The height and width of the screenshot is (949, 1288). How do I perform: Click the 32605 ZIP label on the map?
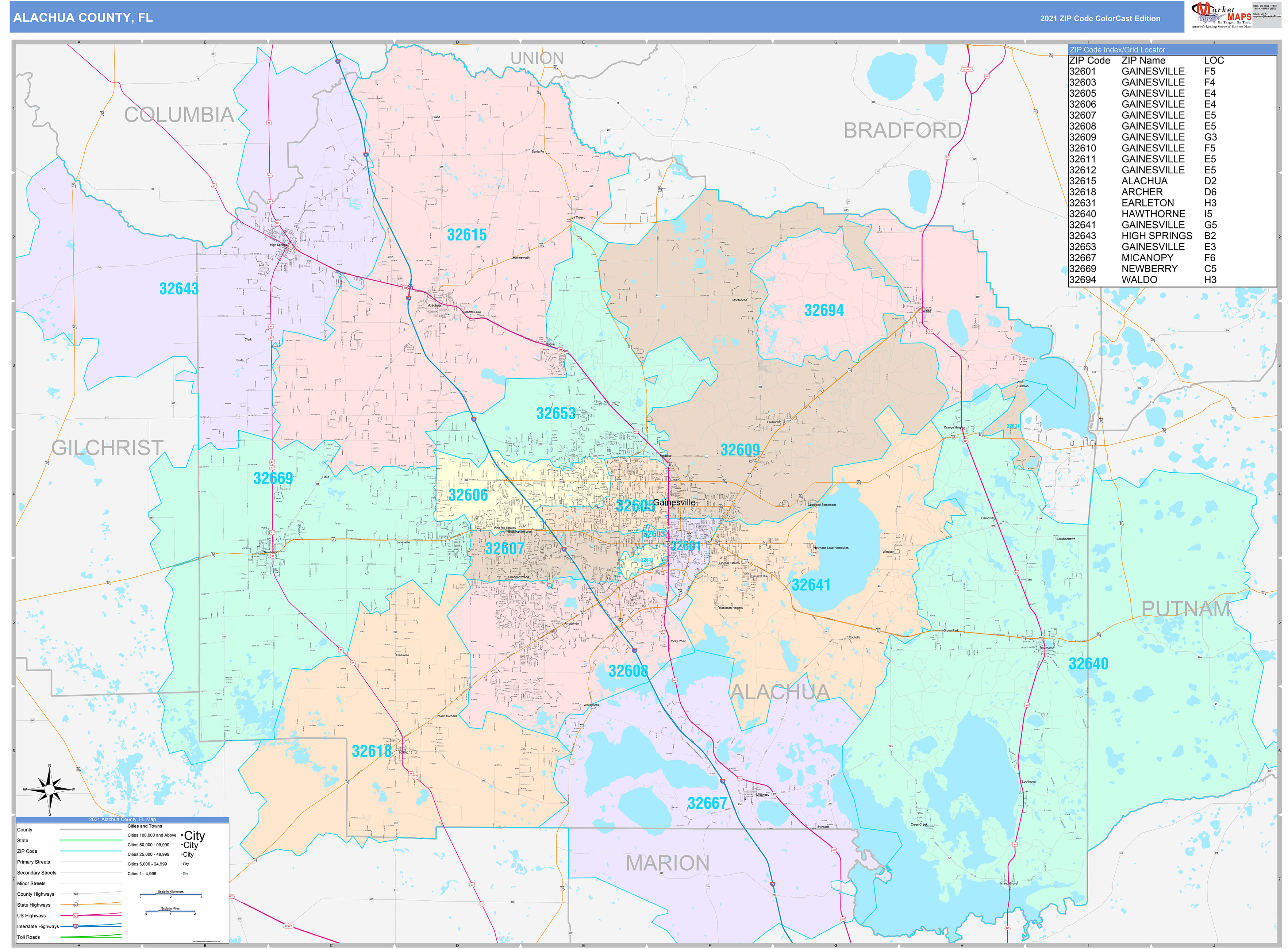[635, 506]
